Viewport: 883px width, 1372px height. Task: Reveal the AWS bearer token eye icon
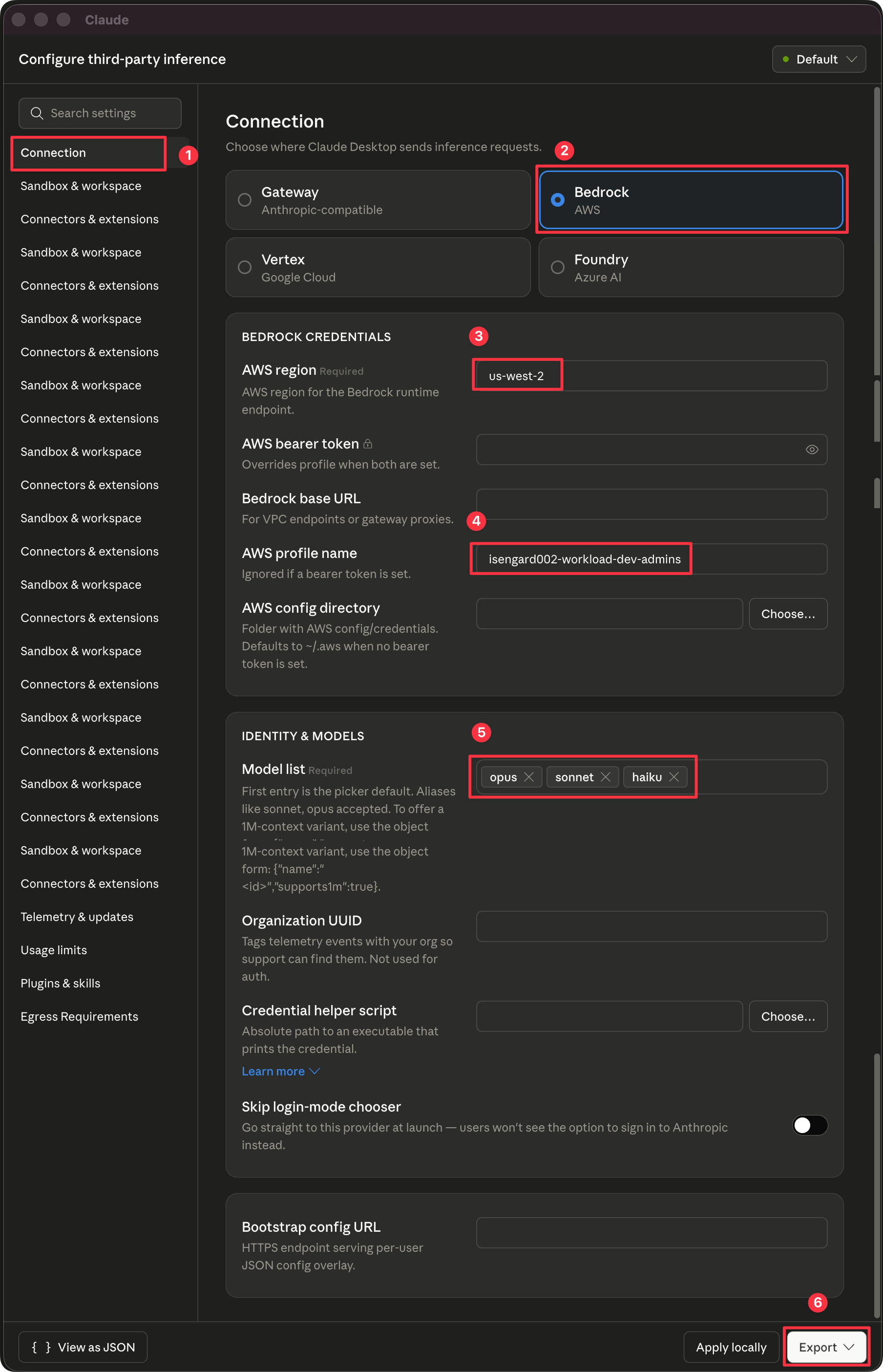click(811, 449)
